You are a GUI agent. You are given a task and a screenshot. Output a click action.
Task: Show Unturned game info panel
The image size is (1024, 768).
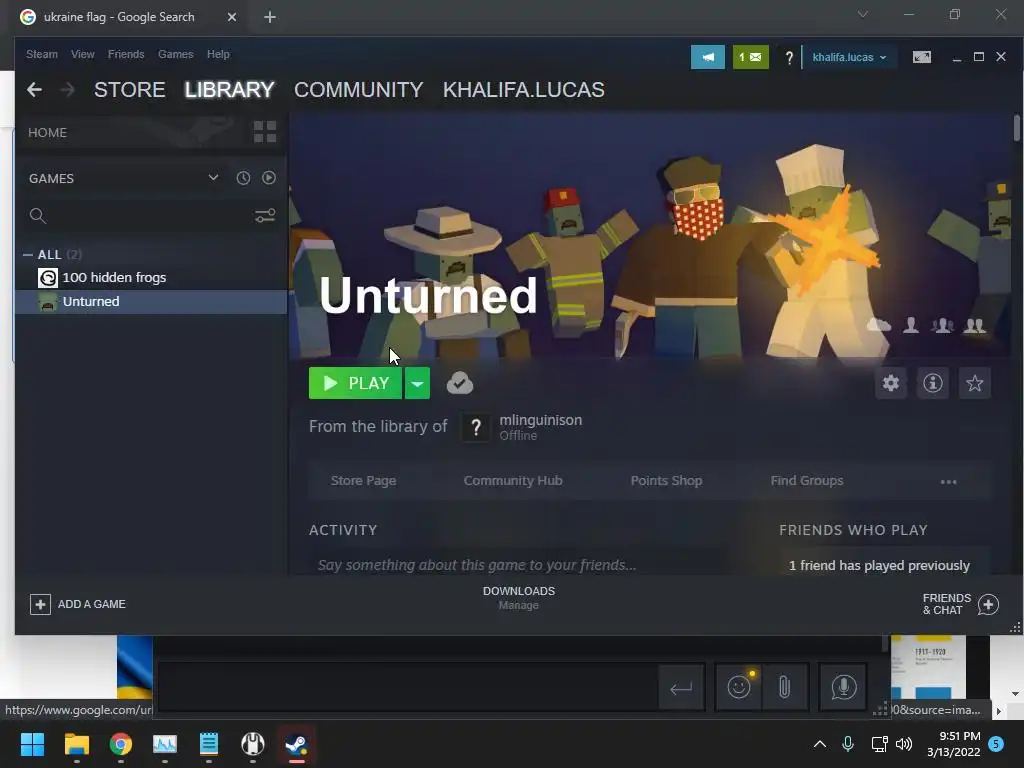point(933,383)
